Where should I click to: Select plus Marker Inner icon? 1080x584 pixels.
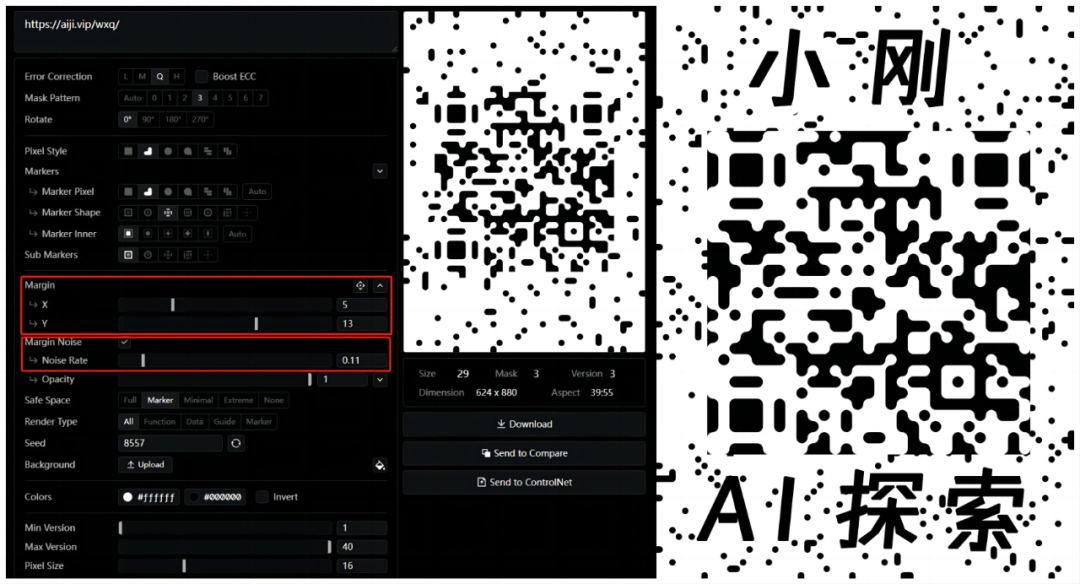(168, 234)
